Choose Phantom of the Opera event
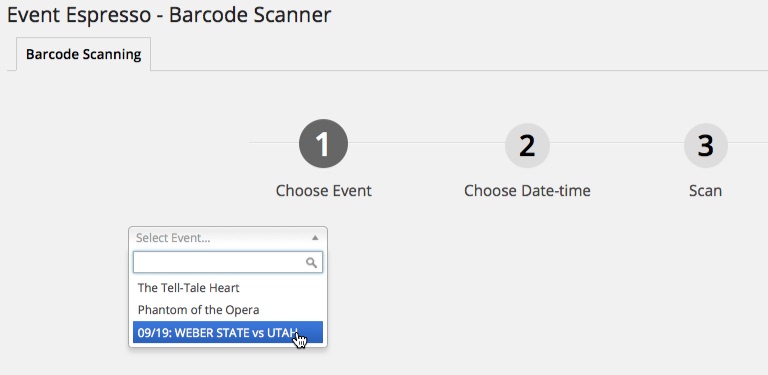Image resolution: width=768 pixels, height=375 pixels. coord(228,310)
